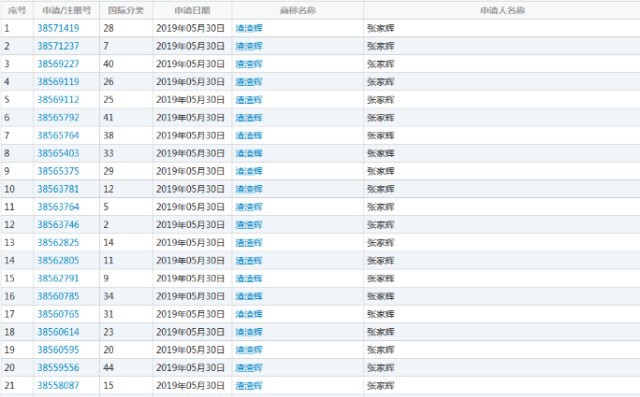Screen dimensions: 640x397
Task: Click the 序号 column header
Action: 17,11
